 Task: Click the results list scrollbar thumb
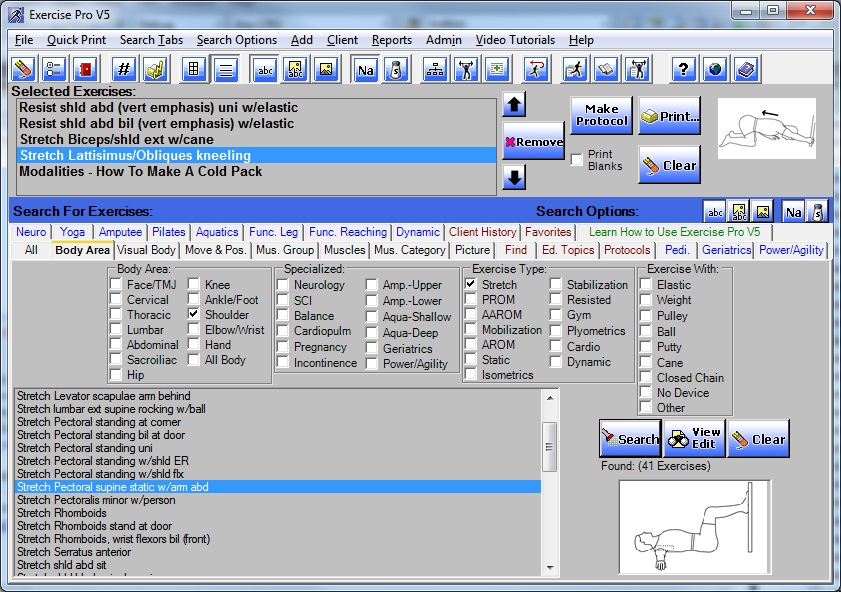click(x=549, y=446)
